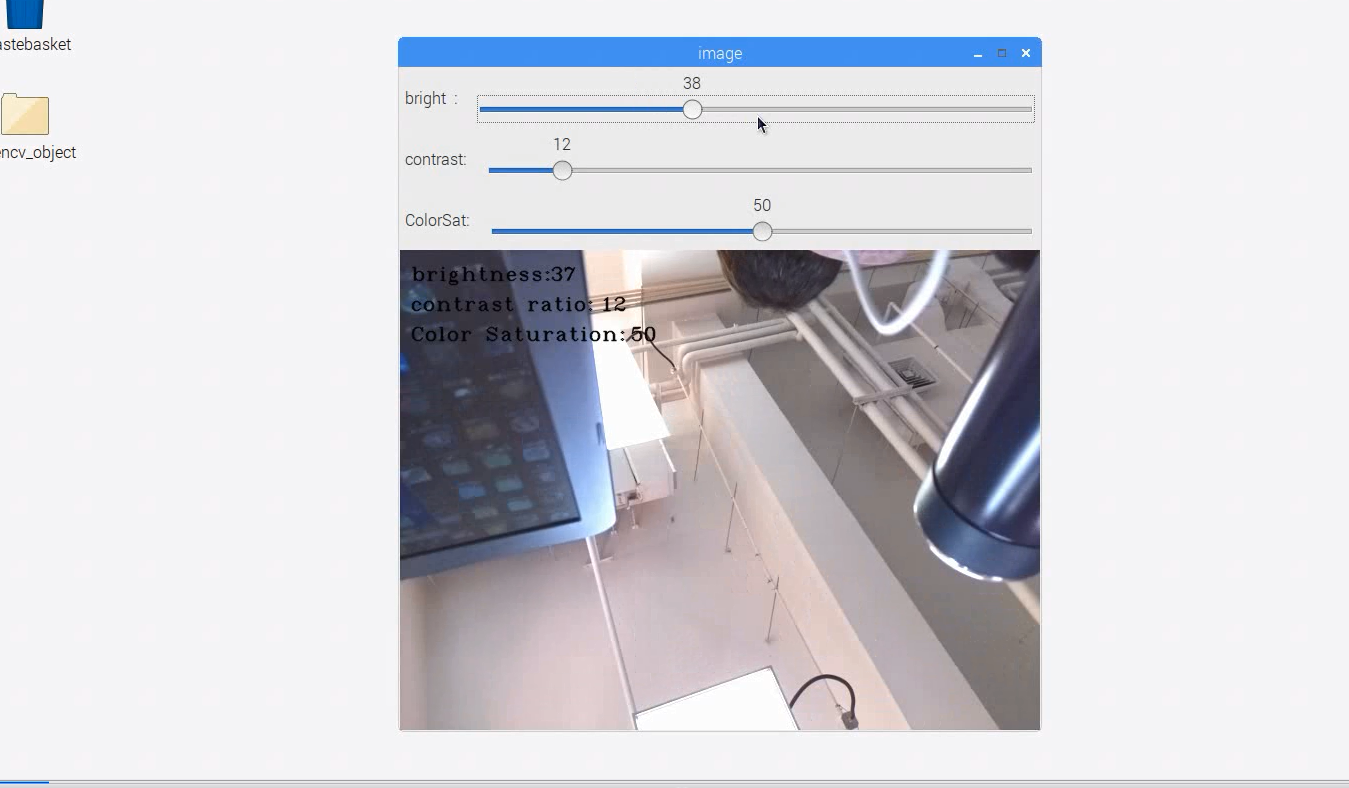Image resolution: width=1349 pixels, height=788 pixels.
Task: Click the 'Color Saturation:50' overlay text
Action: click(x=533, y=335)
